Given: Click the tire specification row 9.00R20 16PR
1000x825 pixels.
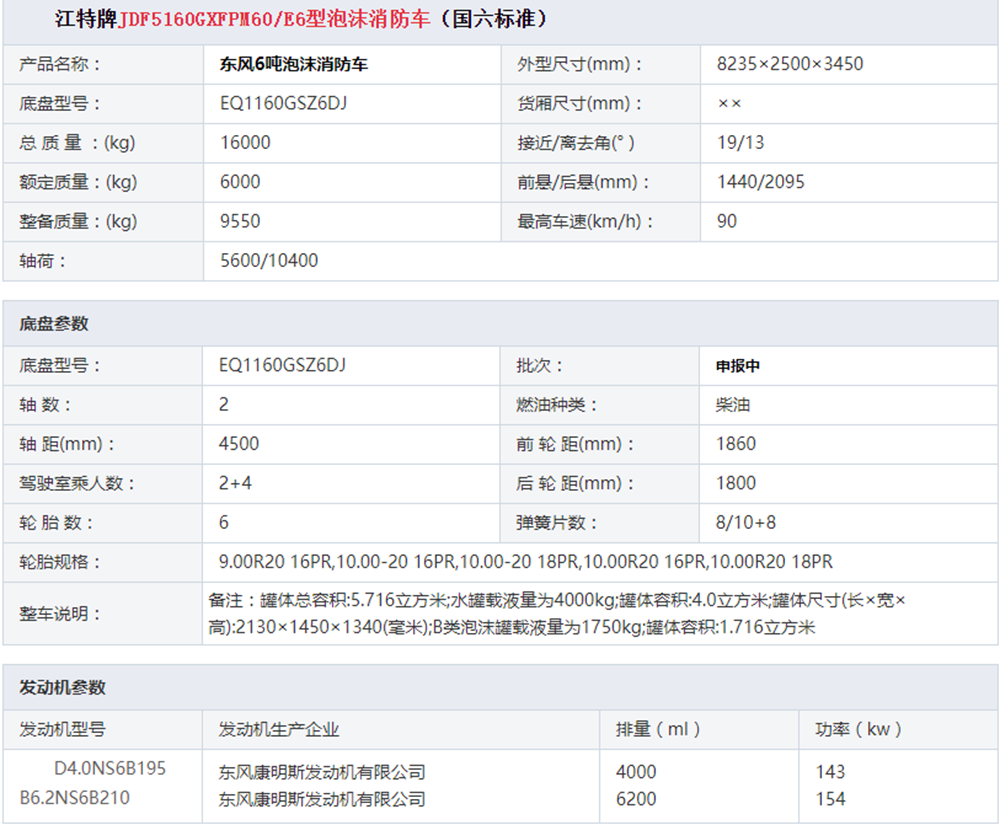Looking at the screenshot, I should click(x=526, y=562).
